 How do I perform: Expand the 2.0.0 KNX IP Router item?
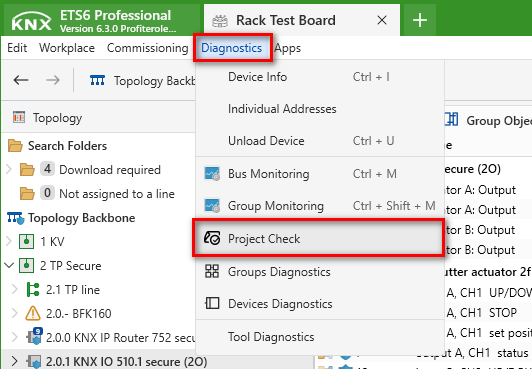coord(14,337)
